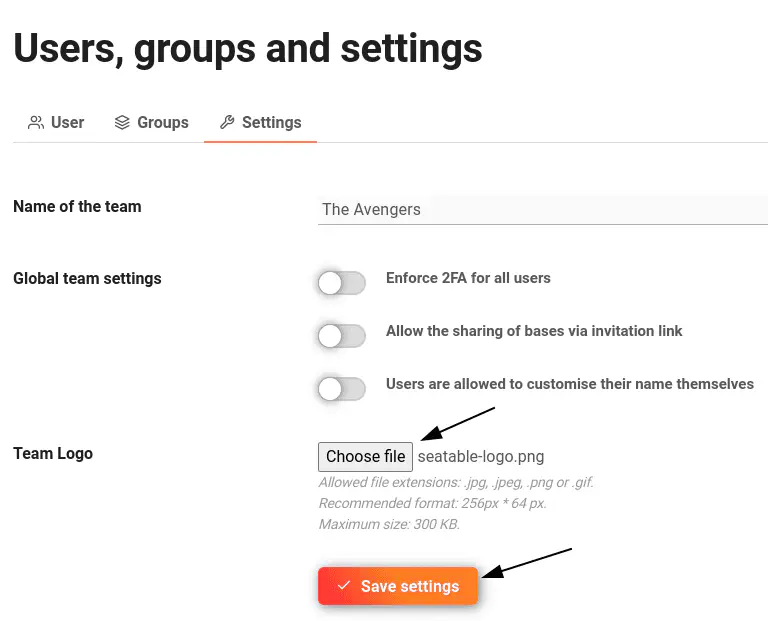Click the stacked layers icon beside Groups
The image size is (768, 621).
click(x=122, y=123)
